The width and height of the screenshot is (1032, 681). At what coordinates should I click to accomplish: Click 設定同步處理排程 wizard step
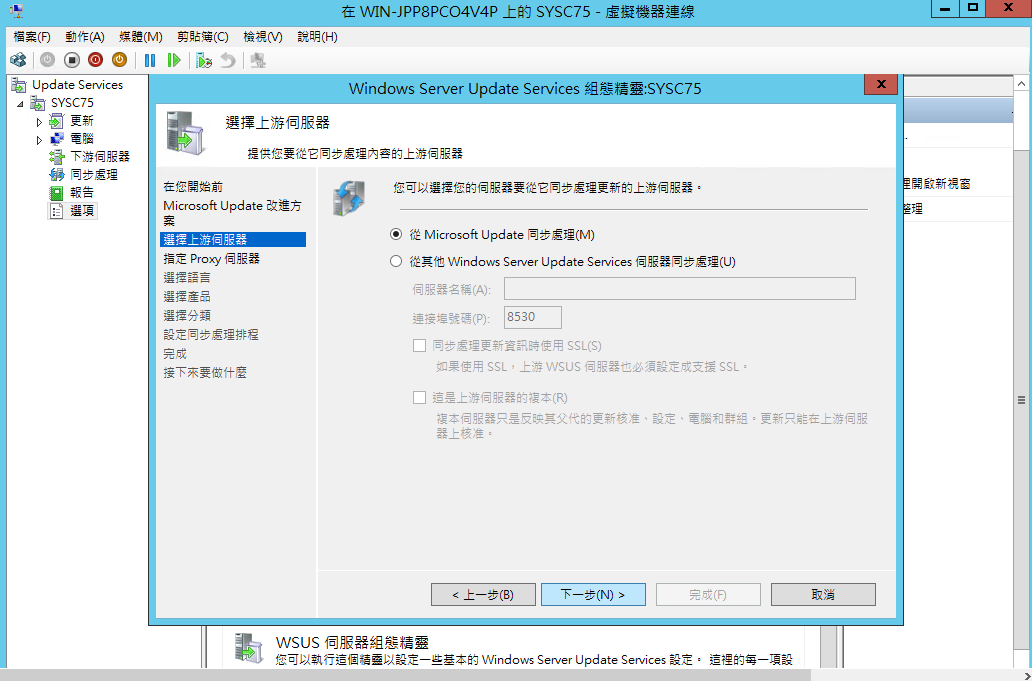211,335
